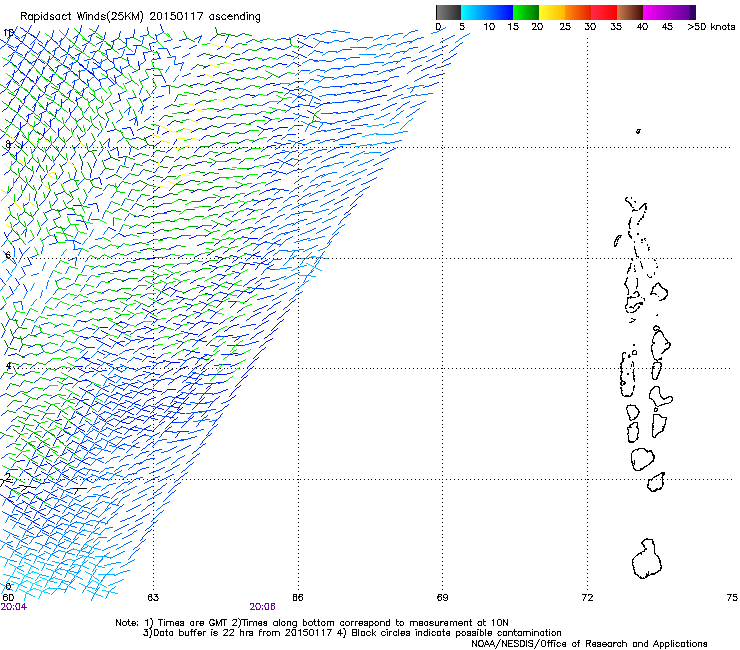Click the southernmost large island outline
Screen dimensions: 740x650
tap(647, 559)
